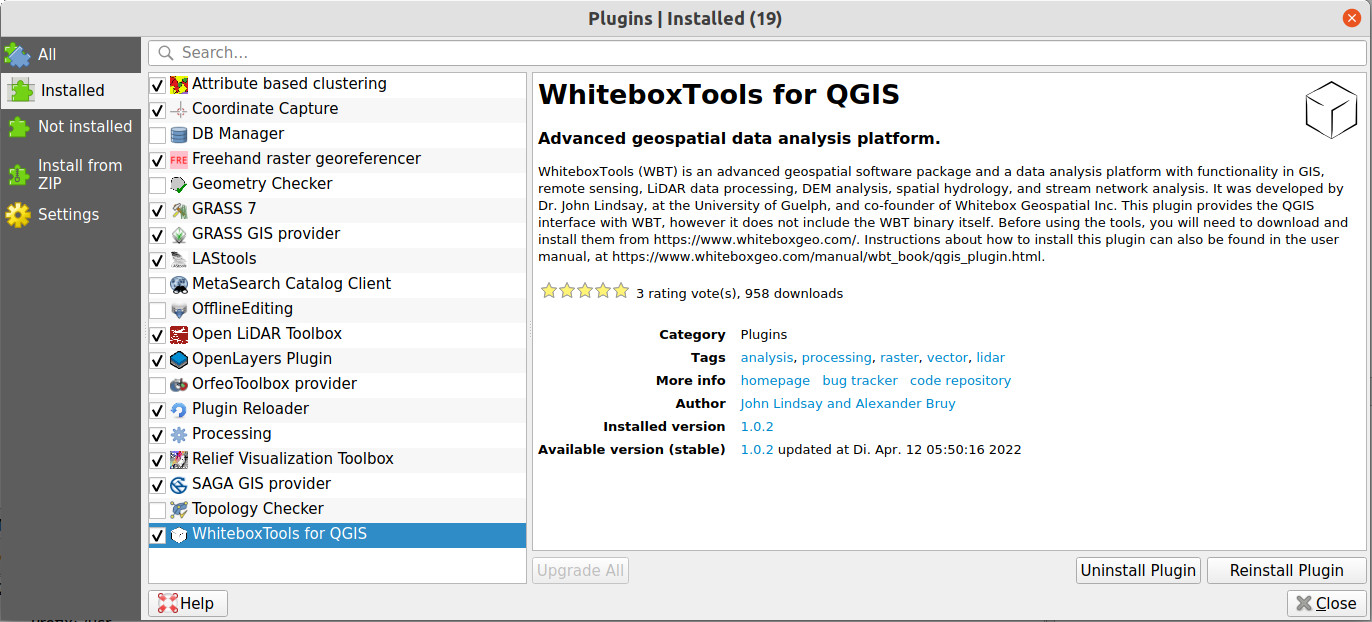Click the processing tag link
The width and height of the screenshot is (1372, 622).
[x=836, y=357]
